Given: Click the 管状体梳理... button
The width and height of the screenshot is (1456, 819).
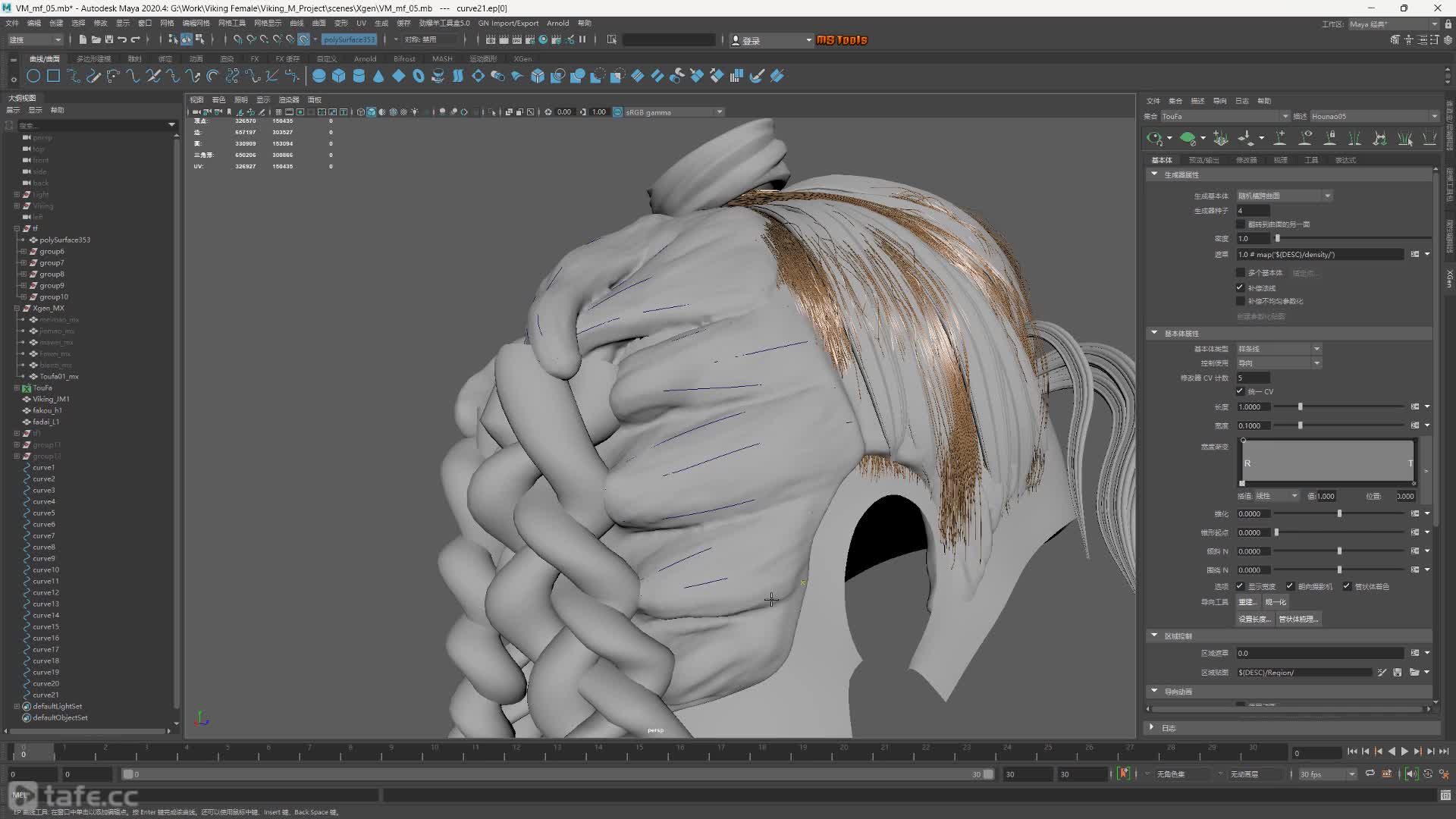Looking at the screenshot, I should pyautogui.click(x=1299, y=619).
